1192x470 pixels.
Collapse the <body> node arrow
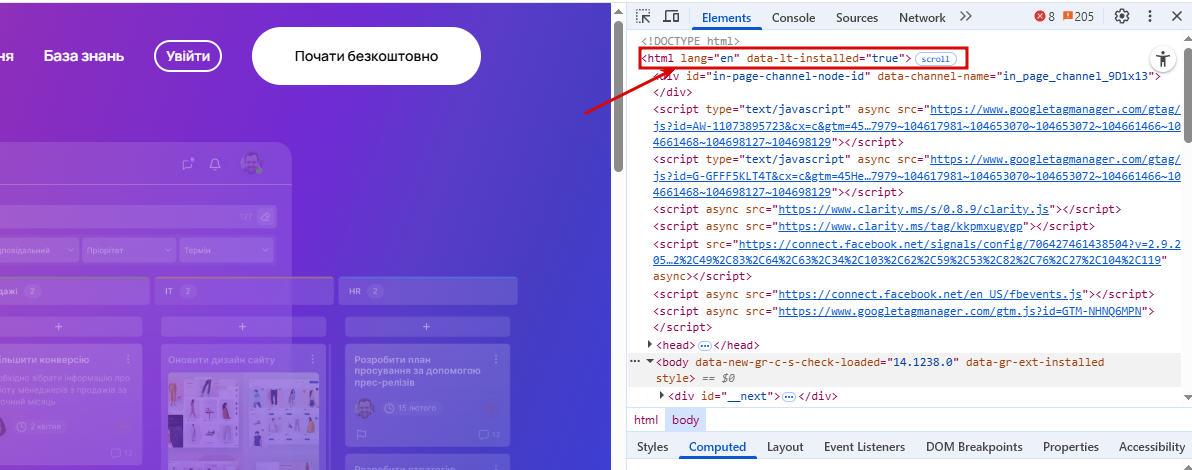(650, 361)
